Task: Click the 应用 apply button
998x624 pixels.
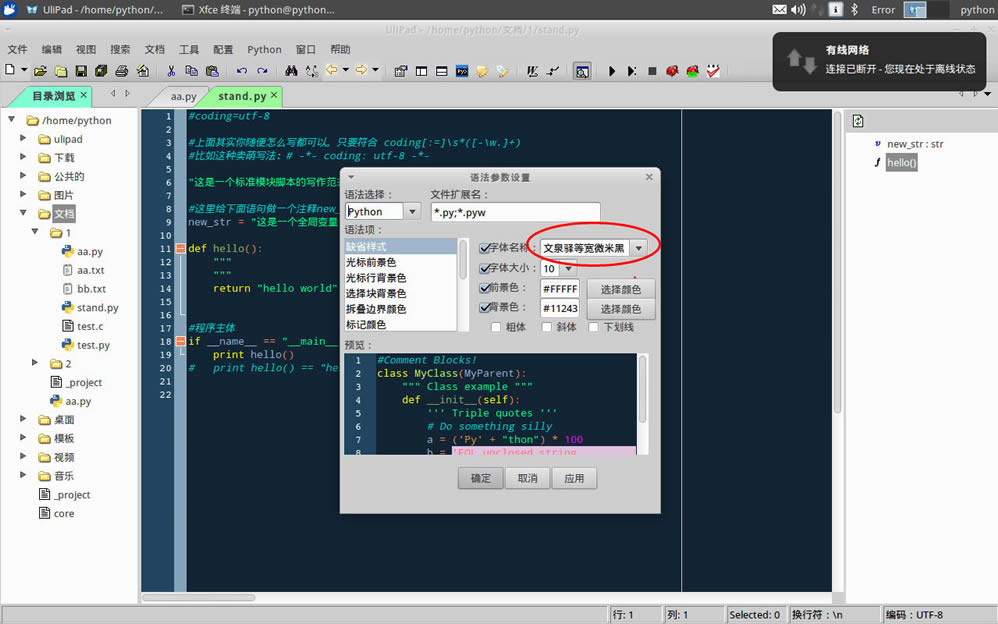Action: (573, 478)
